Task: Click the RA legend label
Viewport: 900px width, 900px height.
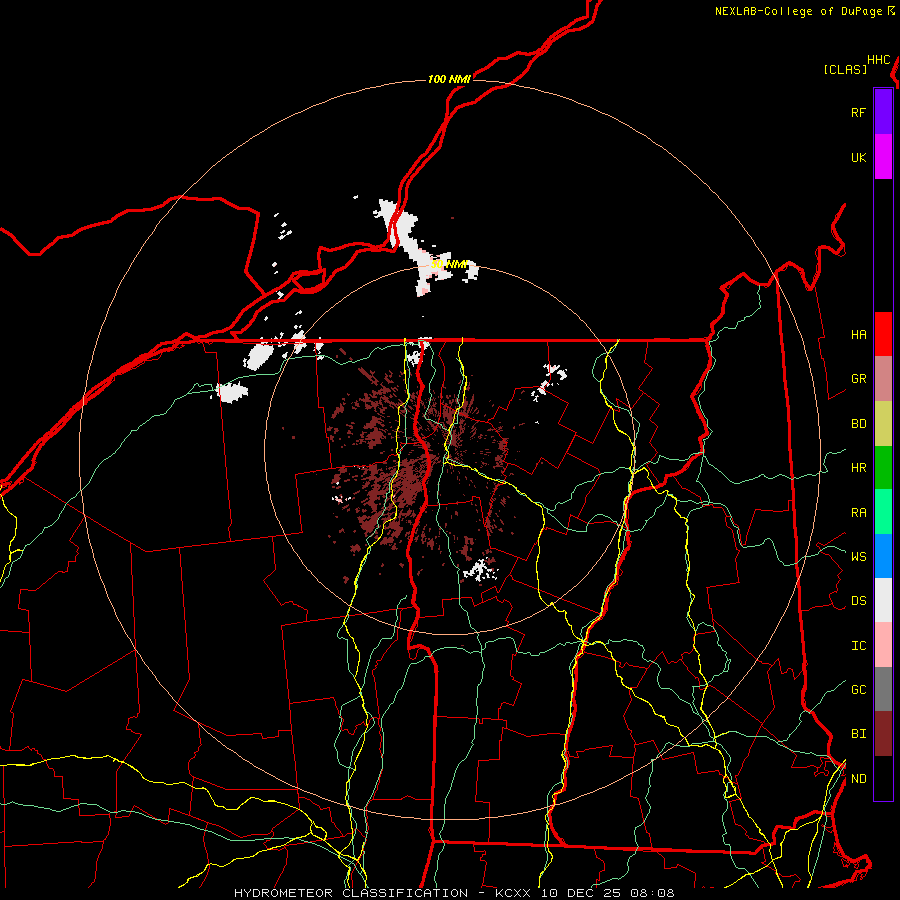Action: pos(858,513)
